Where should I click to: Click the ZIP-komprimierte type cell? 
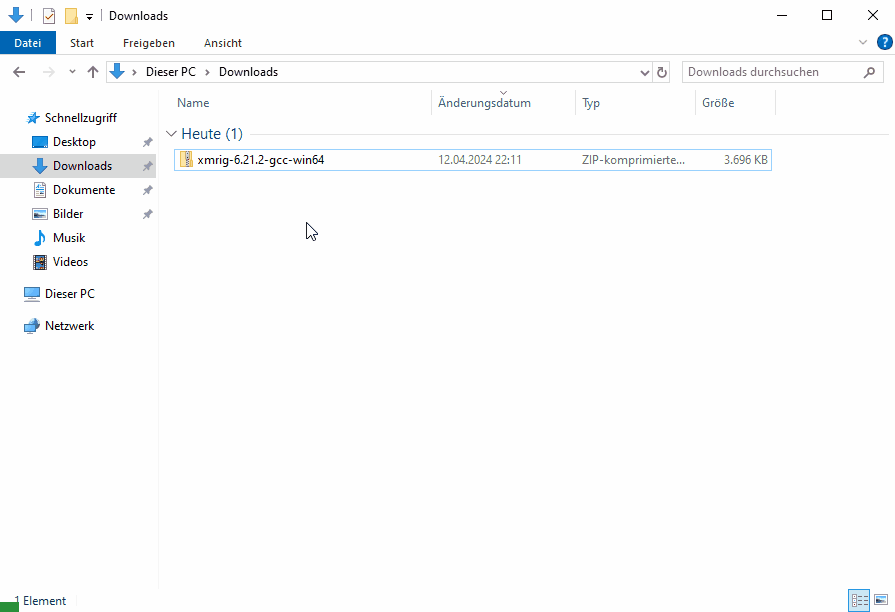[633, 160]
